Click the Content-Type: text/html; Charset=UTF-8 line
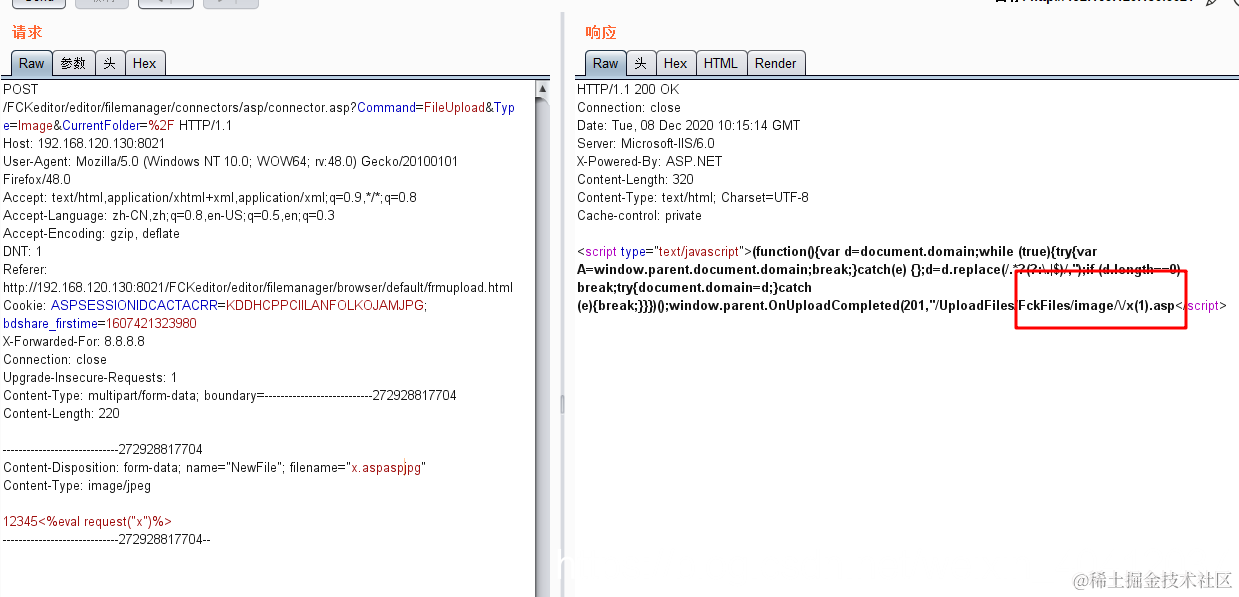The image size is (1239, 597). point(693,197)
